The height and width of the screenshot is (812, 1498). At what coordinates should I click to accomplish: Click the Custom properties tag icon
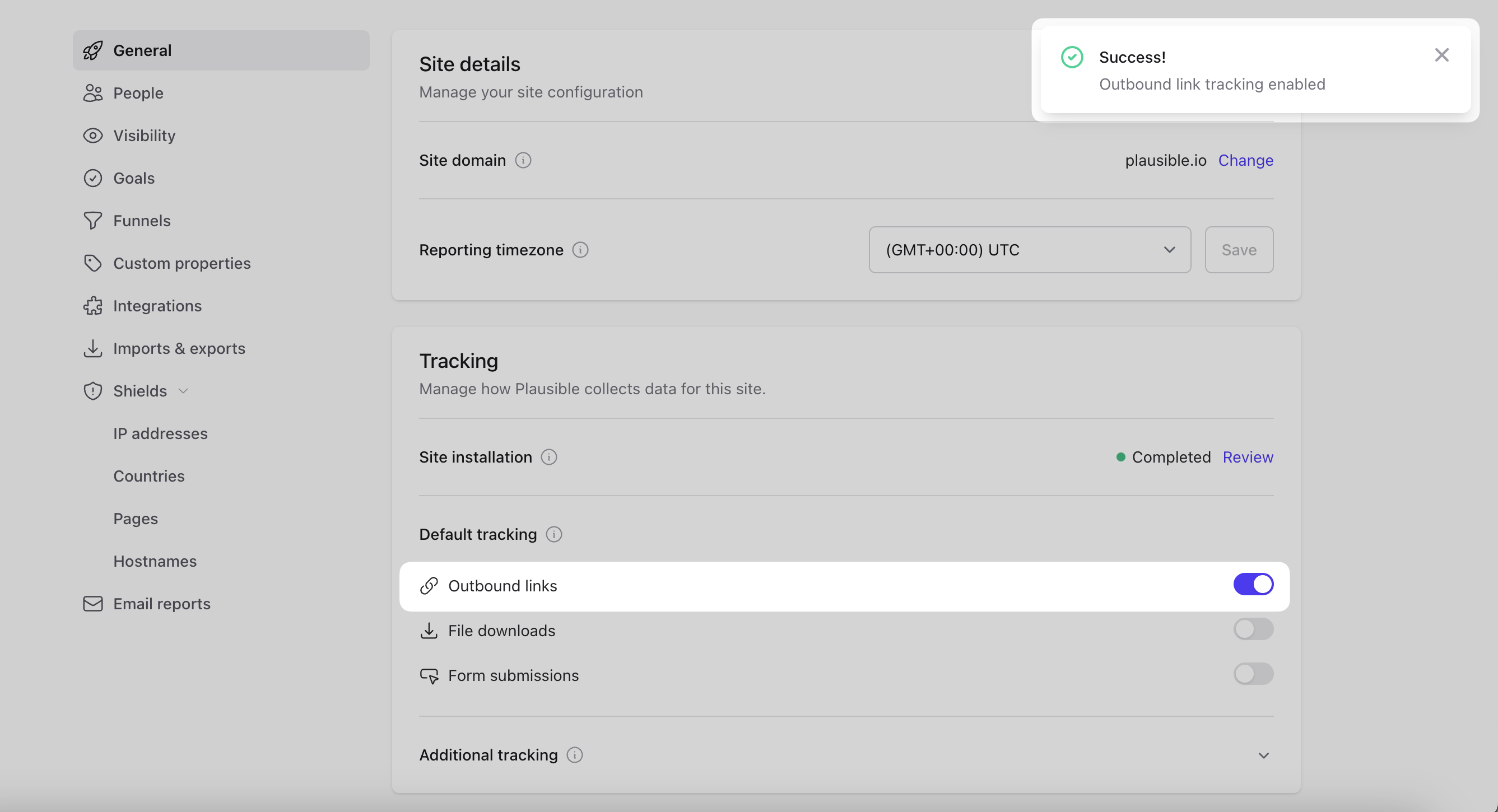93,263
